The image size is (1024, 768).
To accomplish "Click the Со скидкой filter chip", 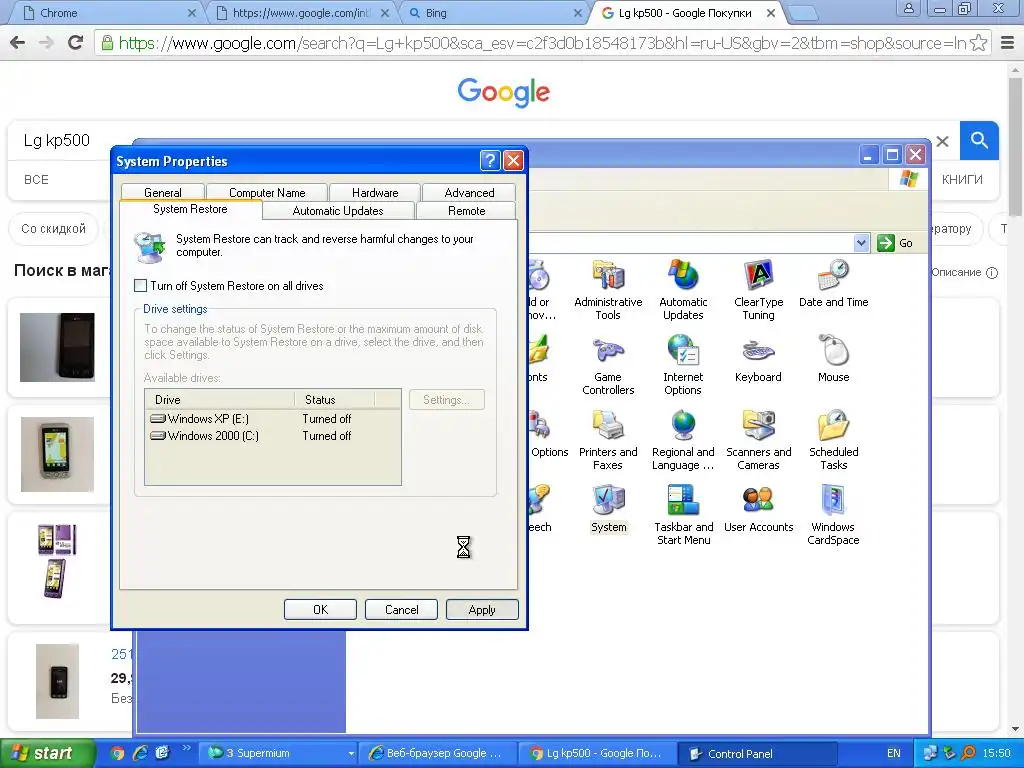I will point(54,229).
